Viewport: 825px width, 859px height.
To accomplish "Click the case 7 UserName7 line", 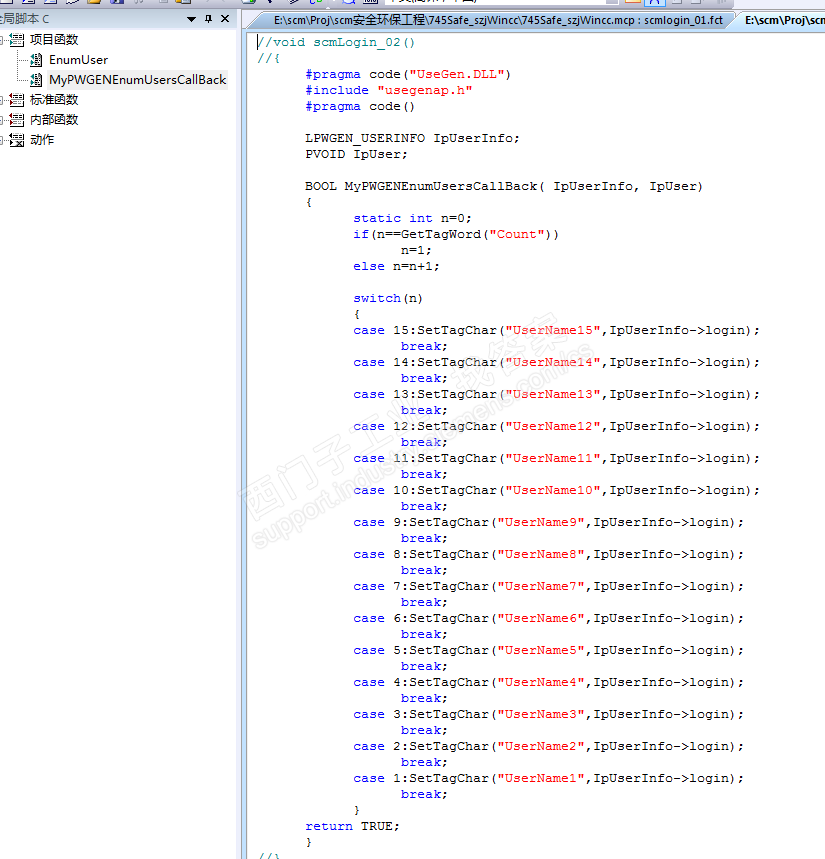I will (548, 586).
